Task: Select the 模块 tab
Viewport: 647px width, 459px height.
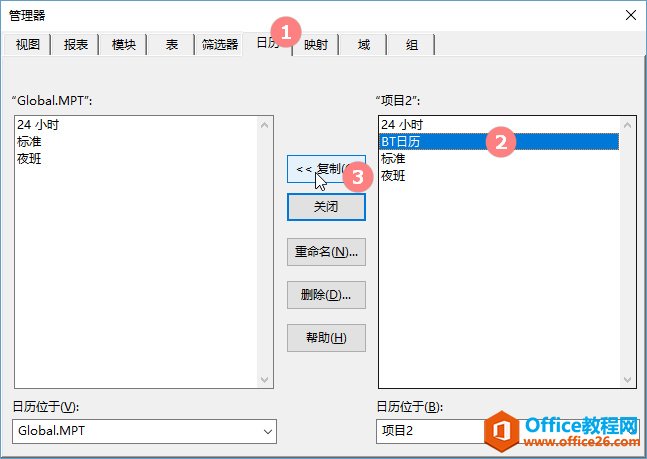Action: coord(123,44)
